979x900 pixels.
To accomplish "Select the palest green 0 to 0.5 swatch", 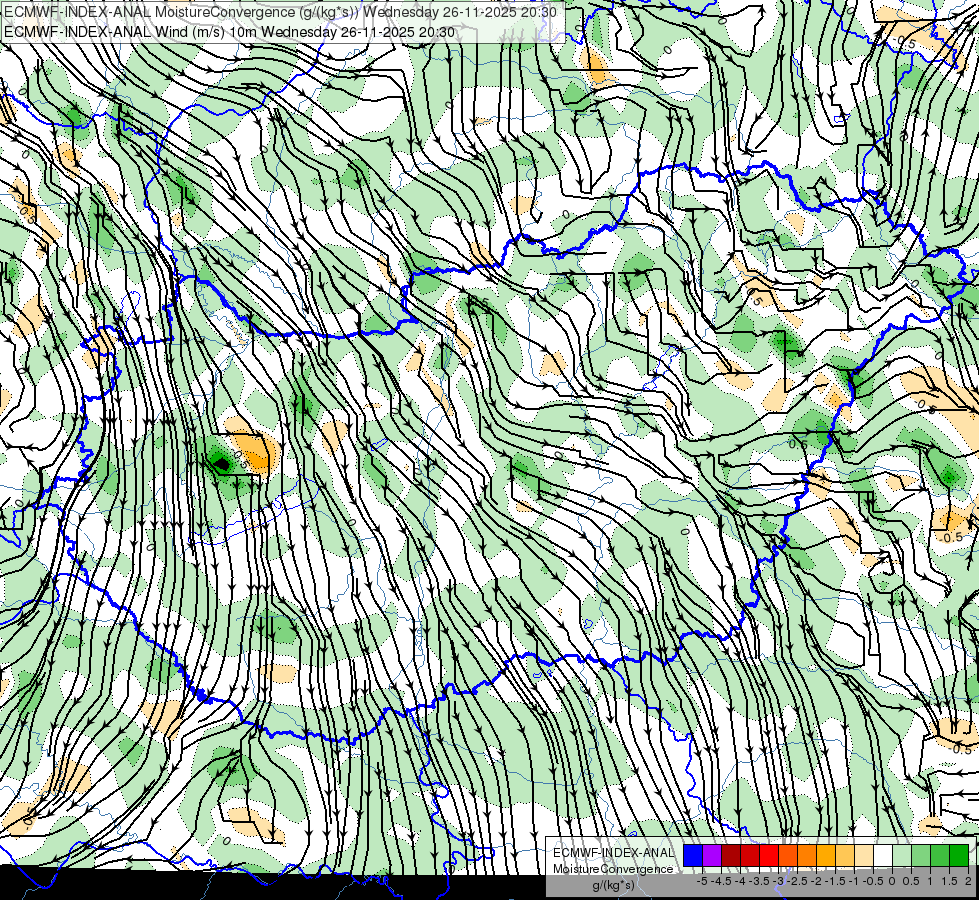I will [x=902, y=855].
